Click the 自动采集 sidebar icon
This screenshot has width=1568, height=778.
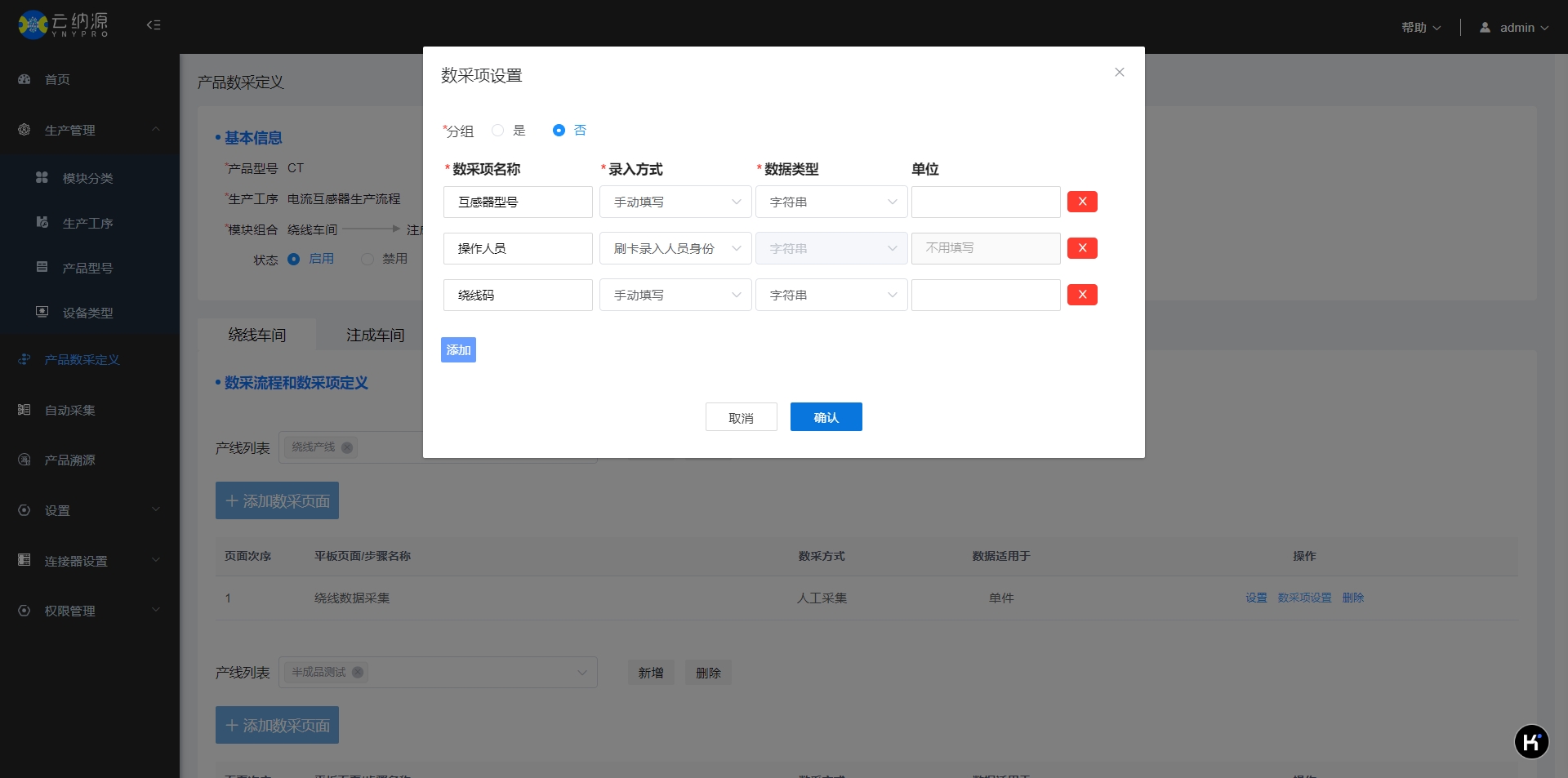click(x=24, y=410)
